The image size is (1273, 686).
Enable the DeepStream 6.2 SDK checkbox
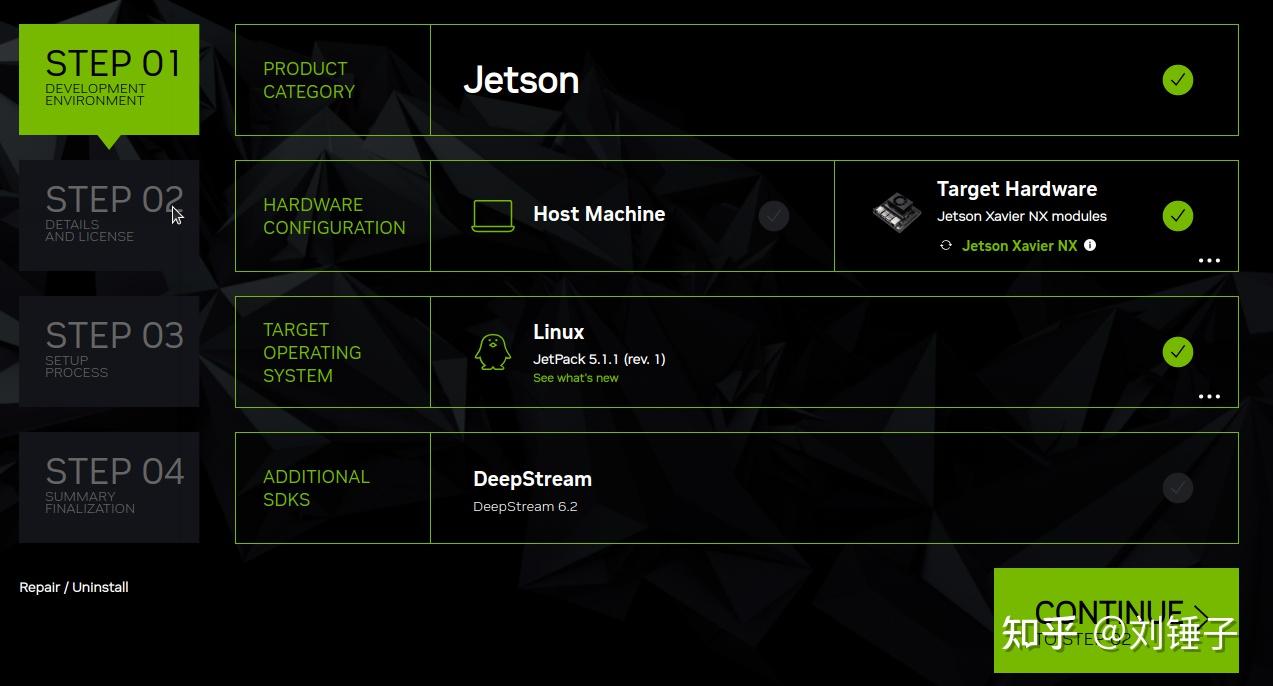pyautogui.click(x=1177, y=487)
